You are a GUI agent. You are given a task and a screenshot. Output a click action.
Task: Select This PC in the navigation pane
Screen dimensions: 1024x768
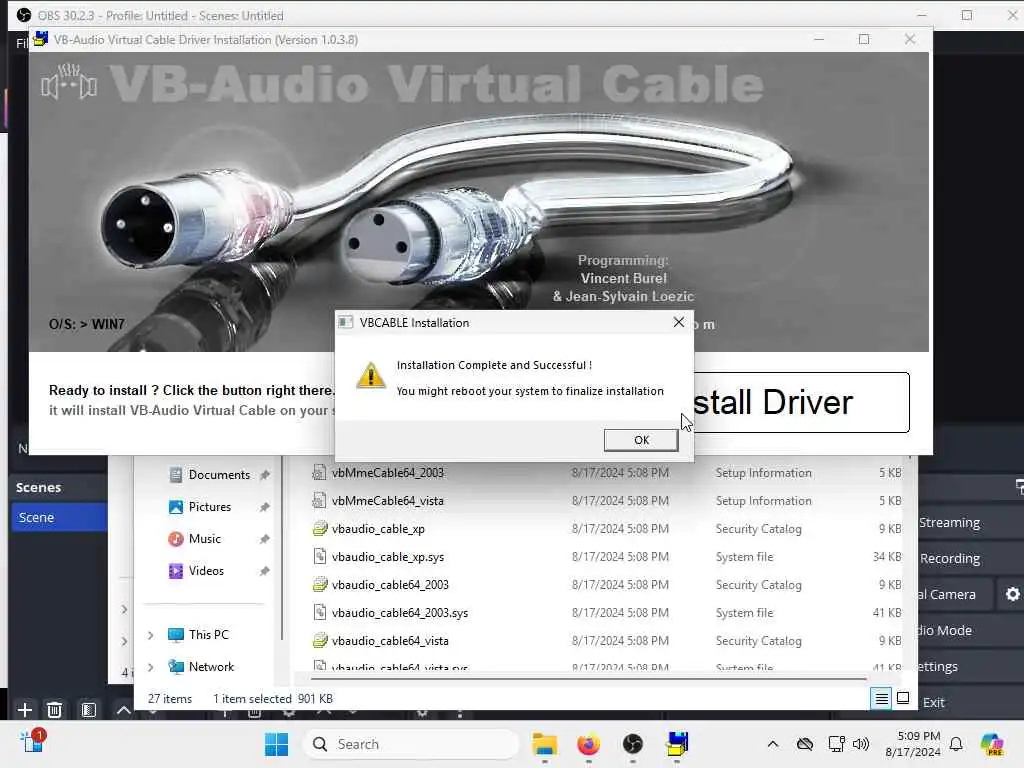pyautogui.click(x=208, y=635)
